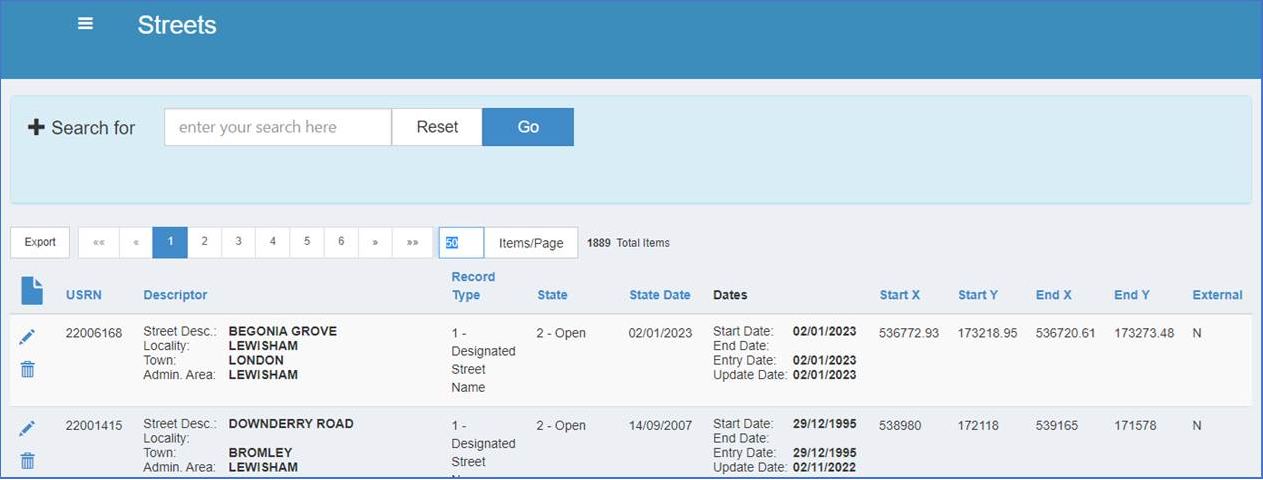Viewport: 1263px width, 480px height.
Task: Edit the BEGONIA GROVE street record
Action: pyautogui.click(x=28, y=339)
